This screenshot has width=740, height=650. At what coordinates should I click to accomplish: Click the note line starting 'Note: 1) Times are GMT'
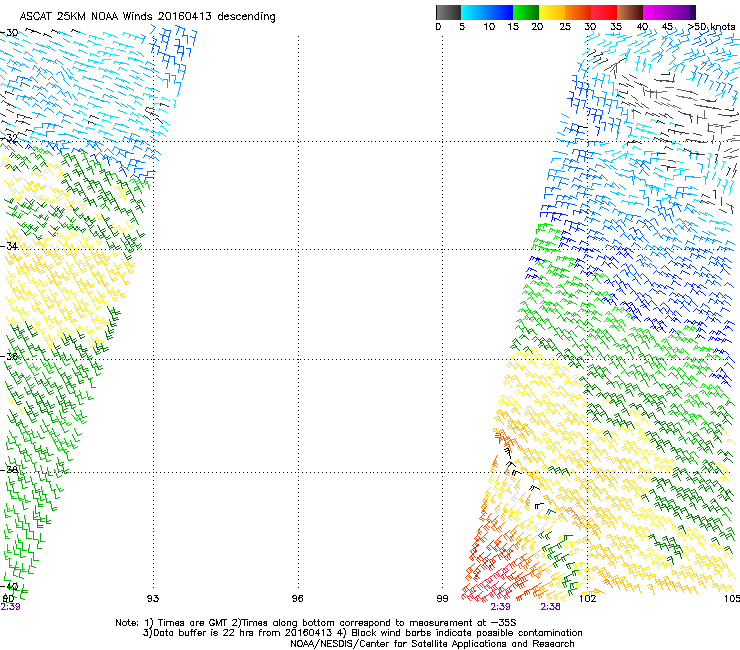coord(316,623)
